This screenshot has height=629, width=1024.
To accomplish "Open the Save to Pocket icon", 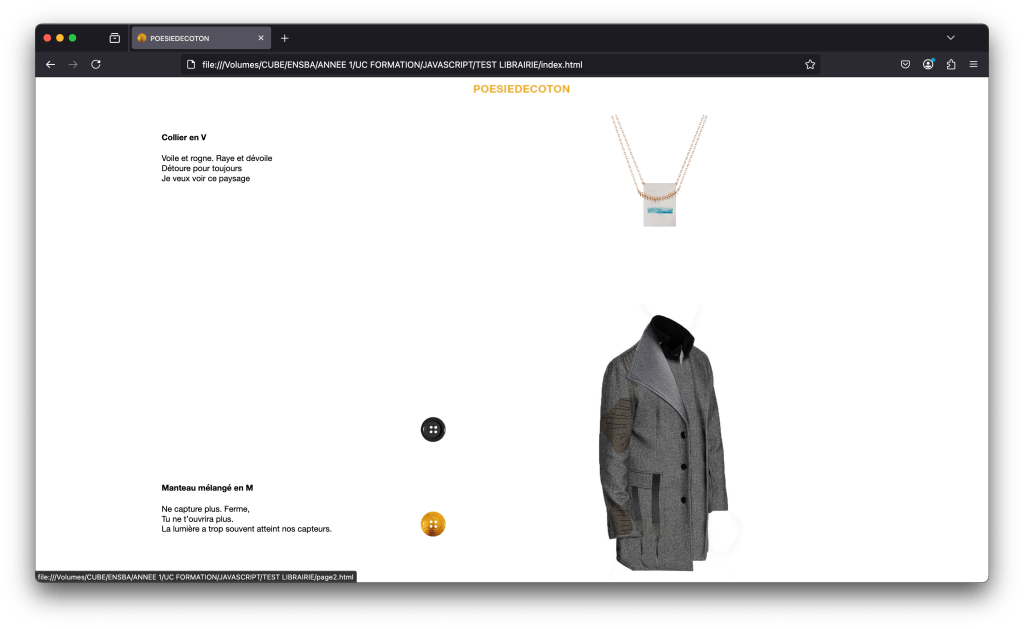I will click(905, 65).
